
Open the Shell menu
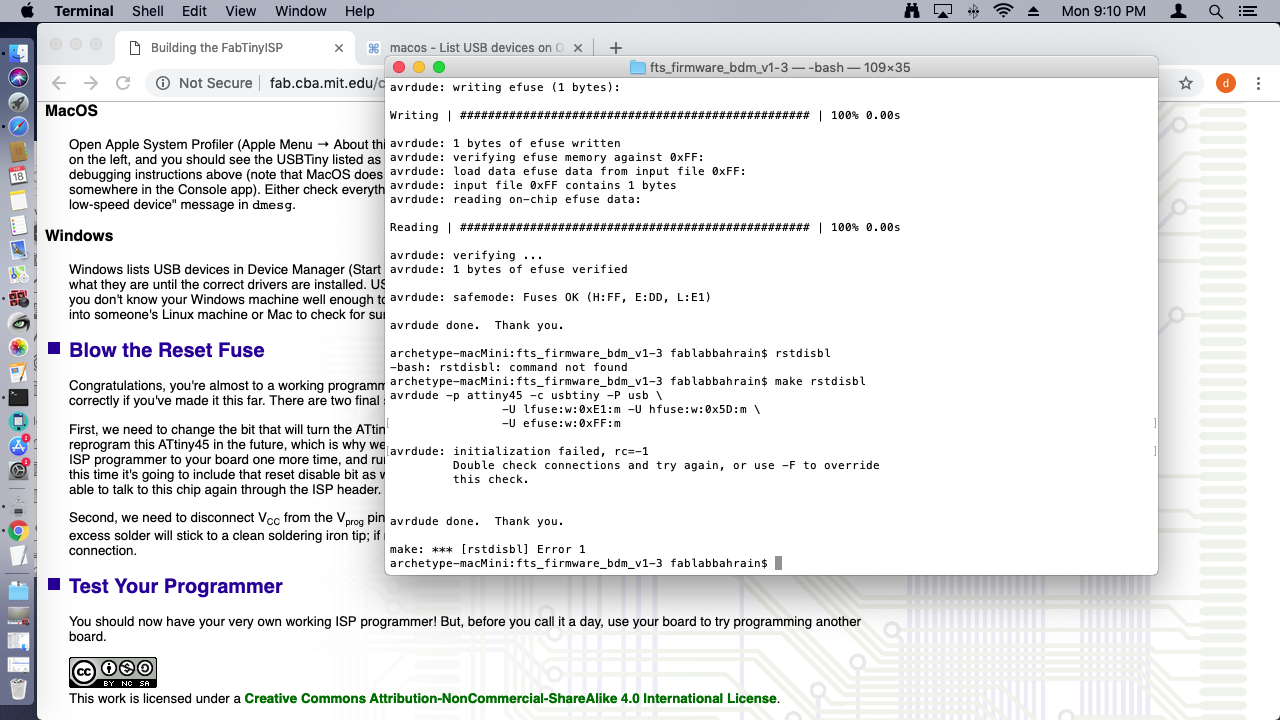[148, 11]
